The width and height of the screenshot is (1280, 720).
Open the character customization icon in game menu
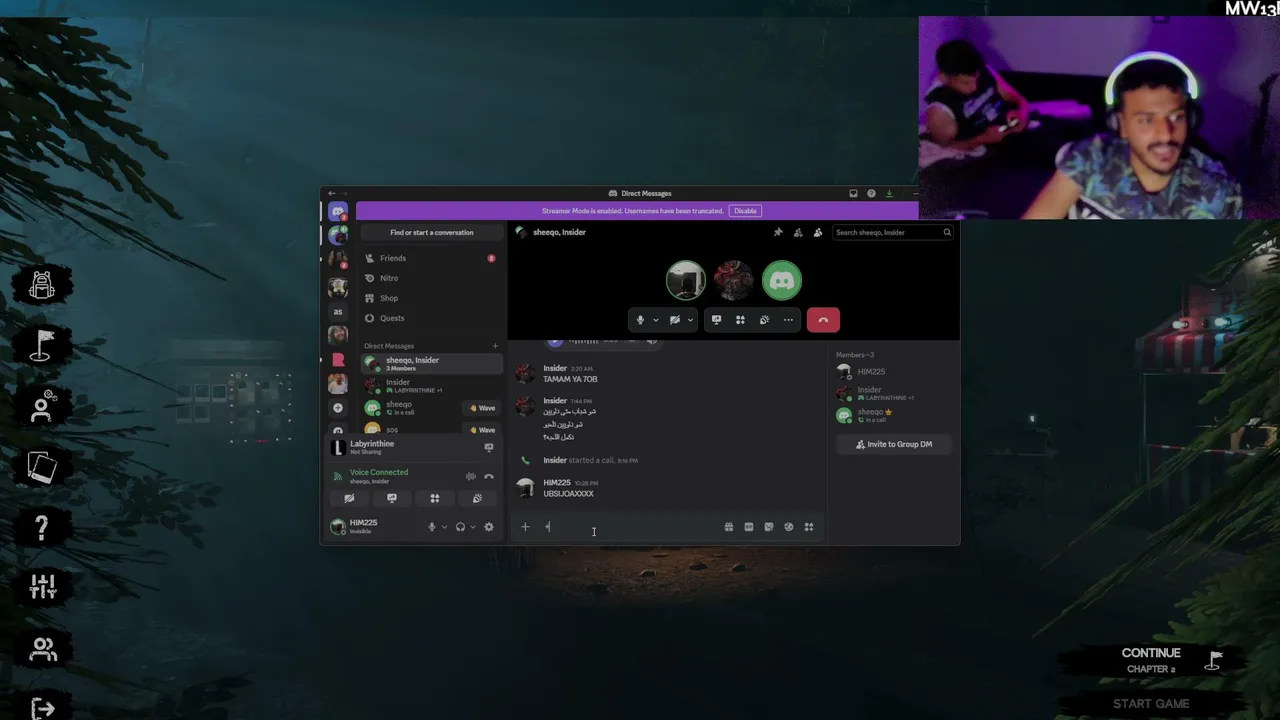click(x=42, y=407)
